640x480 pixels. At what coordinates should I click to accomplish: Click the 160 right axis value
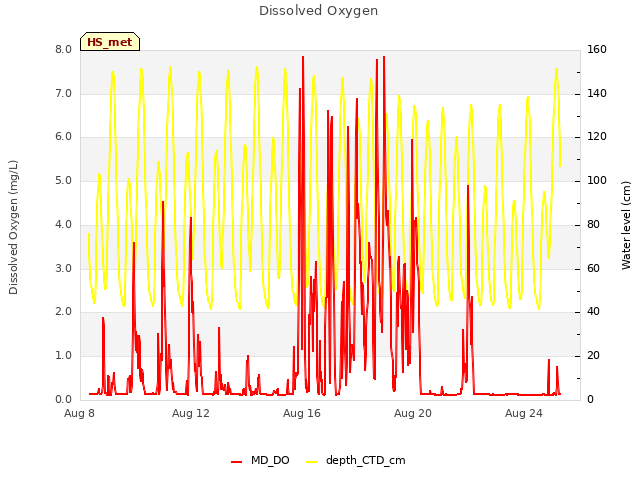pyautogui.click(x=597, y=49)
